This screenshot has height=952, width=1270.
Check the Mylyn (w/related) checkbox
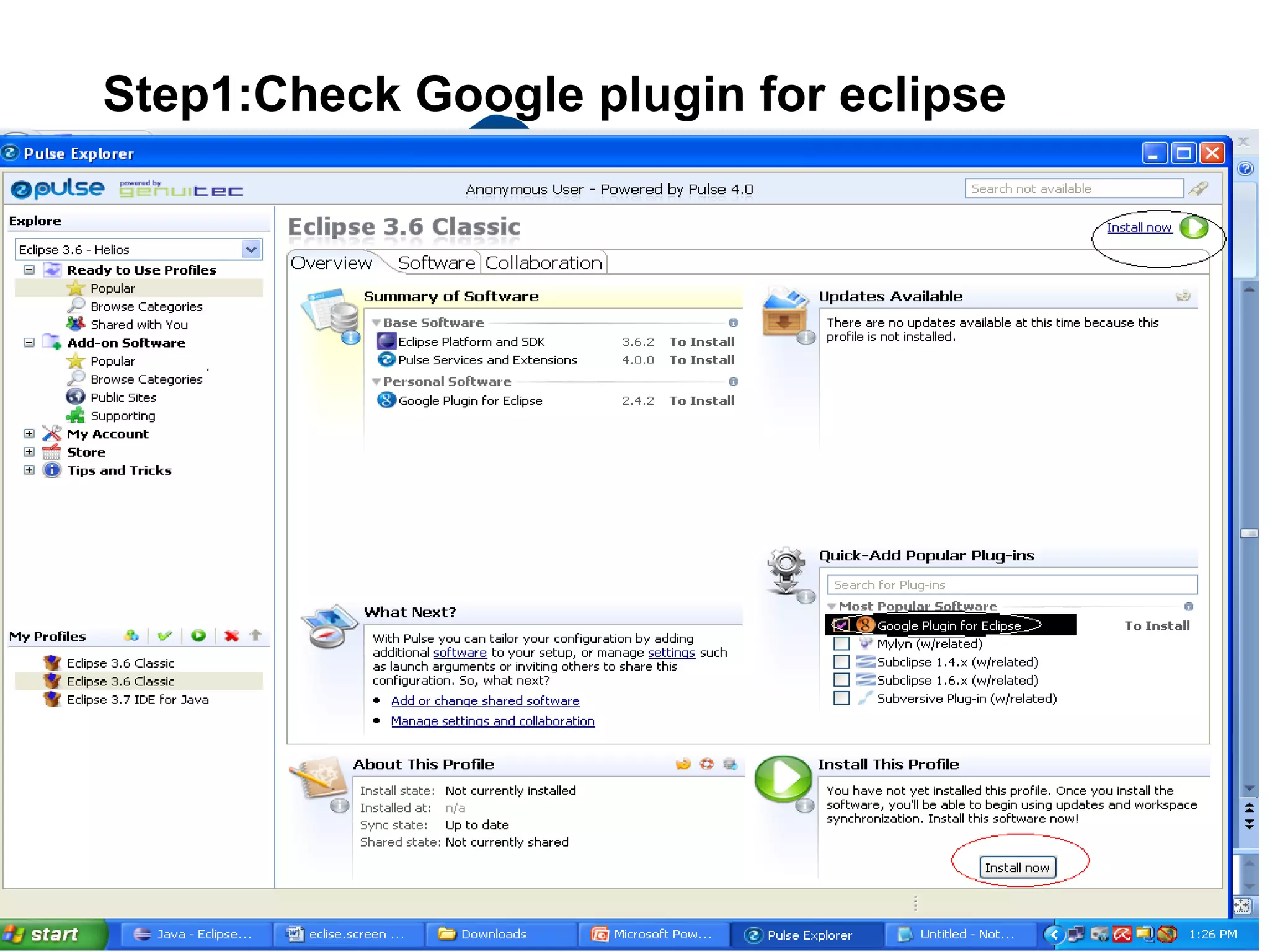[841, 643]
